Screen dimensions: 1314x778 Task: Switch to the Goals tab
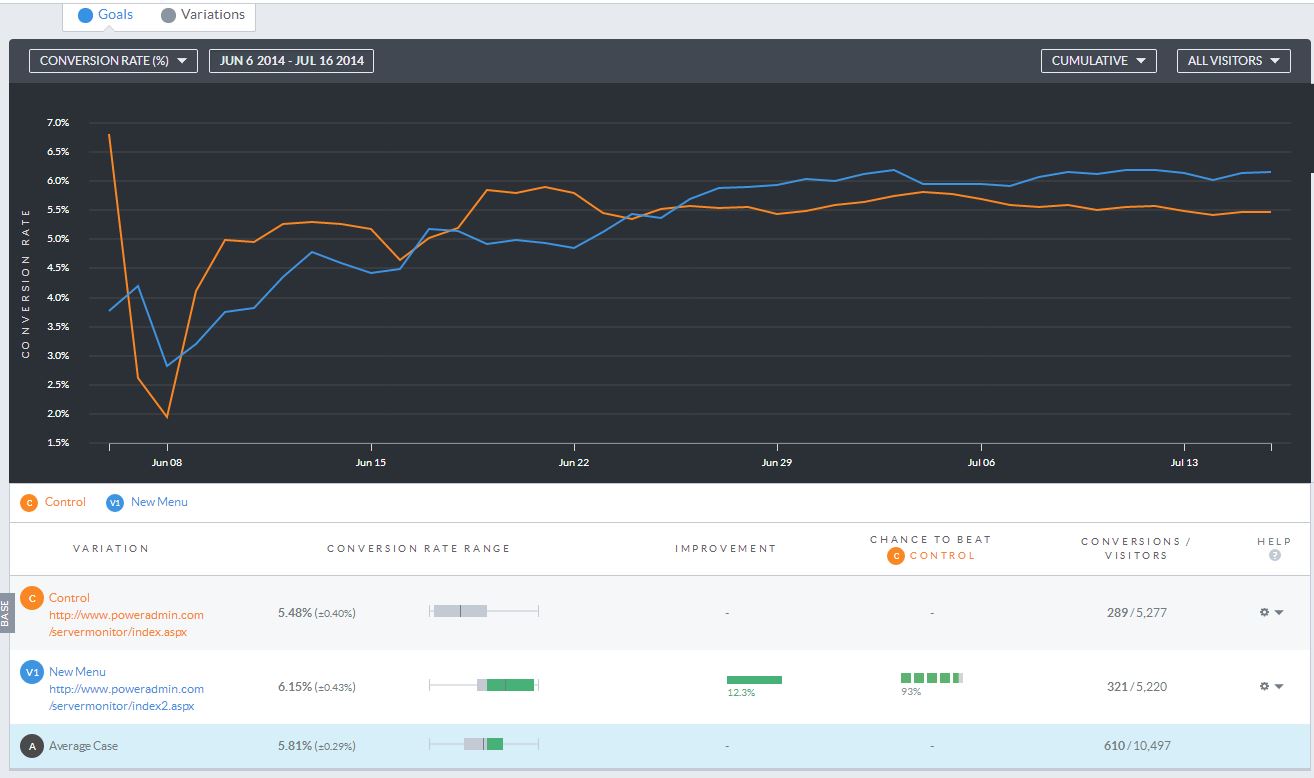pos(105,15)
